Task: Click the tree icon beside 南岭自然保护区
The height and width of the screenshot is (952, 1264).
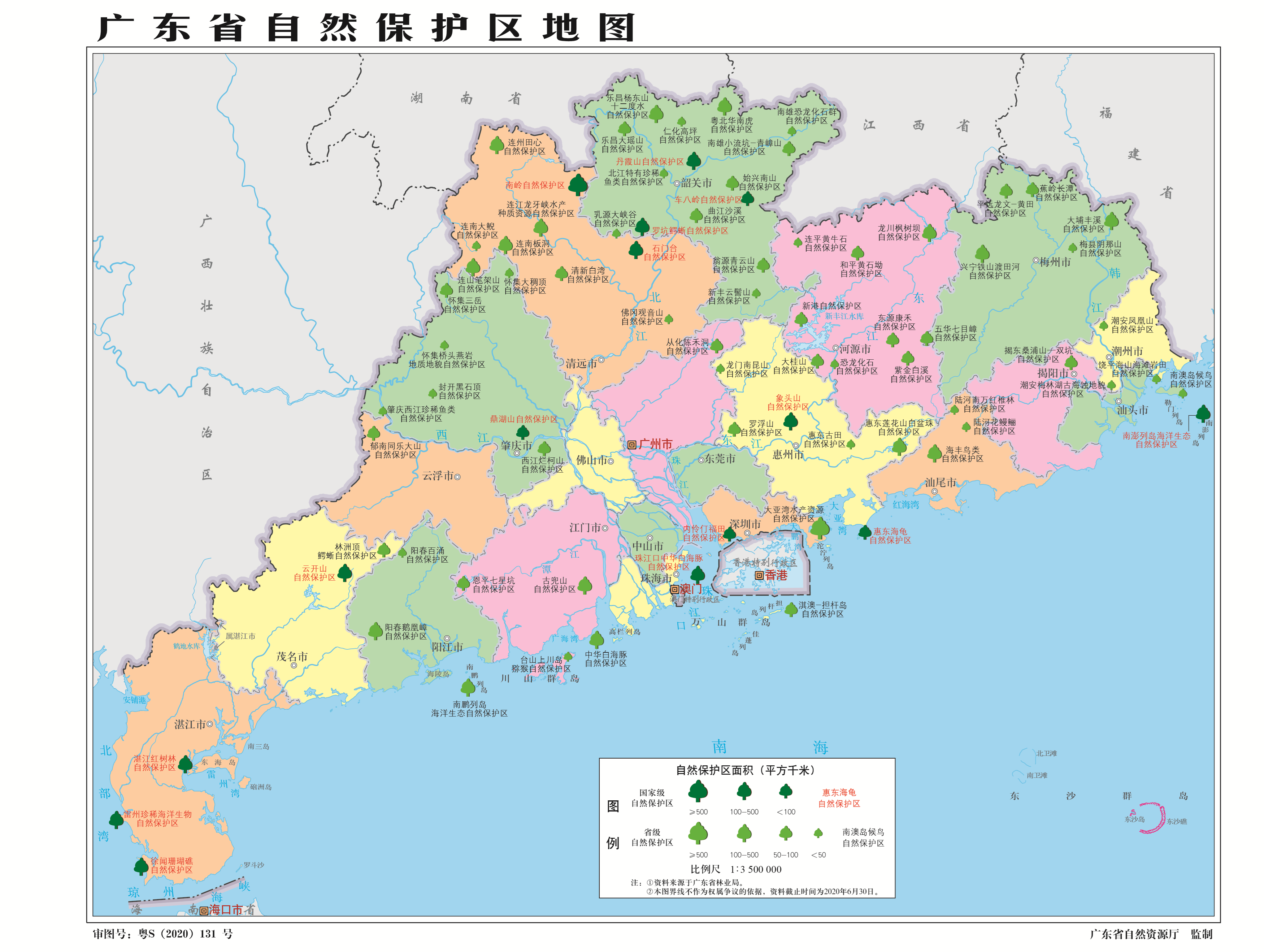Action: click(x=578, y=184)
